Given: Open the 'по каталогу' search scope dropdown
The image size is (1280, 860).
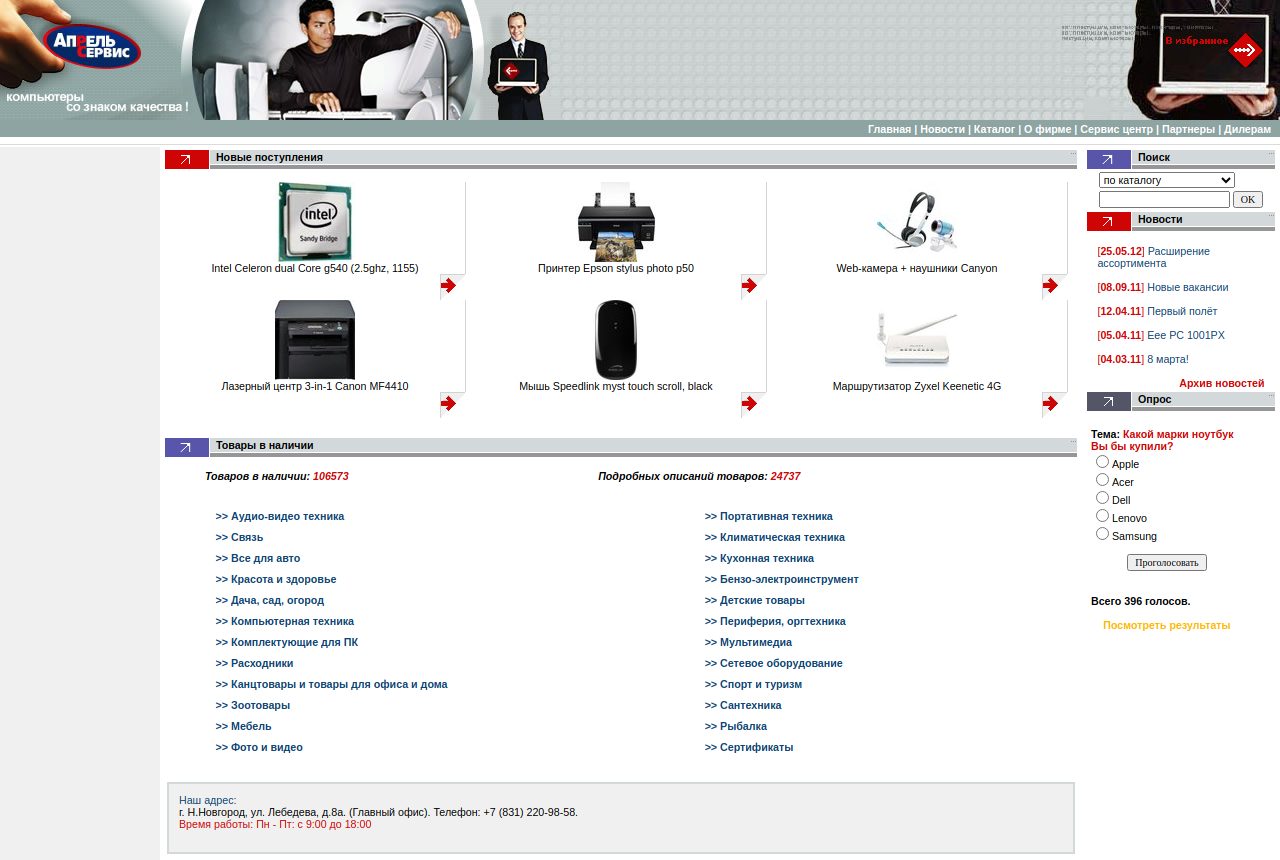Looking at the screenshot, I should coord(1167,180).
